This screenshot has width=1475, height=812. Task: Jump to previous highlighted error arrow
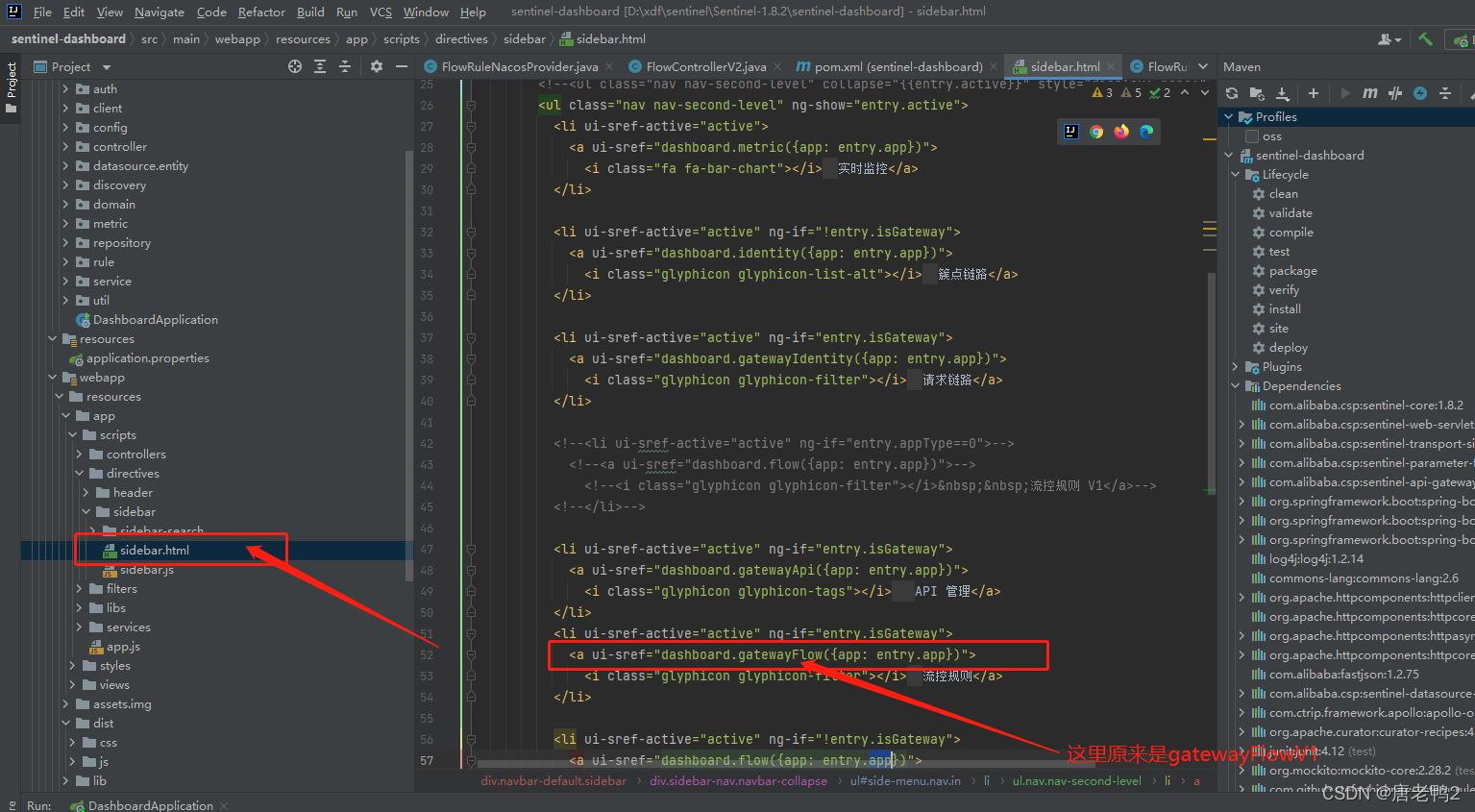(1185, 93)
